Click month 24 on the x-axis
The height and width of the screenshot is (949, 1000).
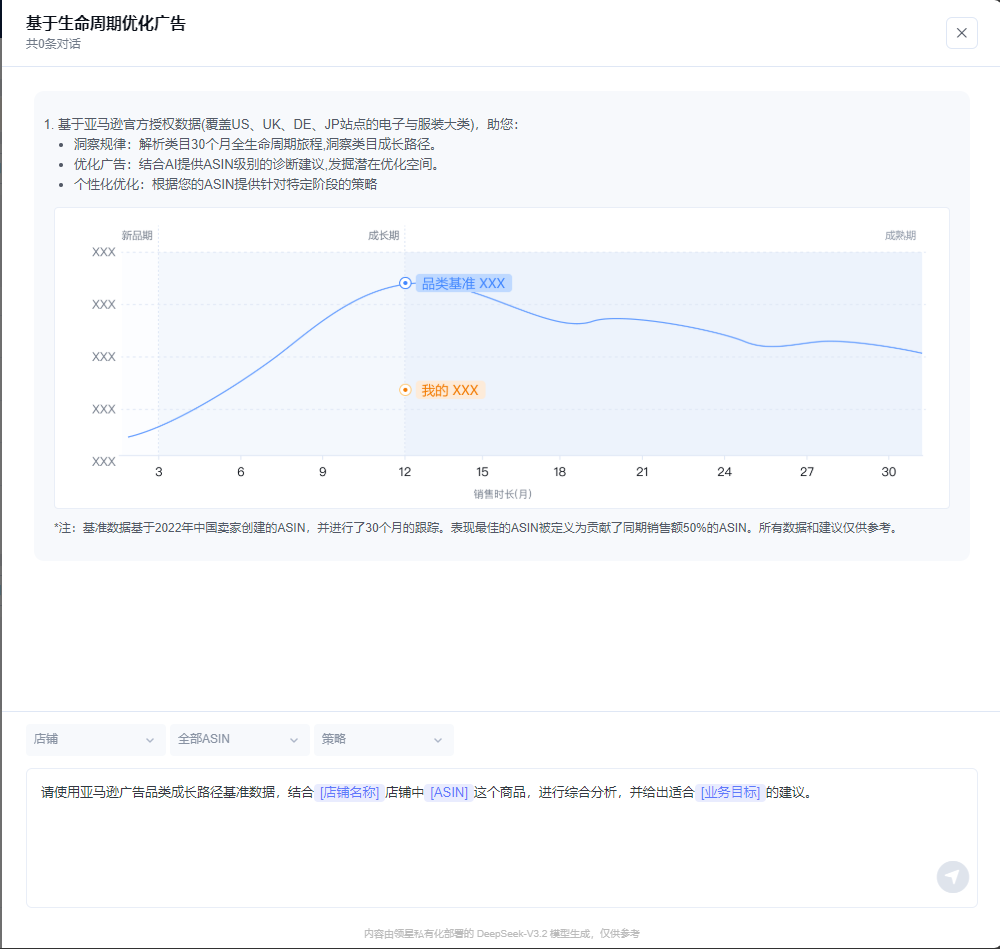point(725,472)
